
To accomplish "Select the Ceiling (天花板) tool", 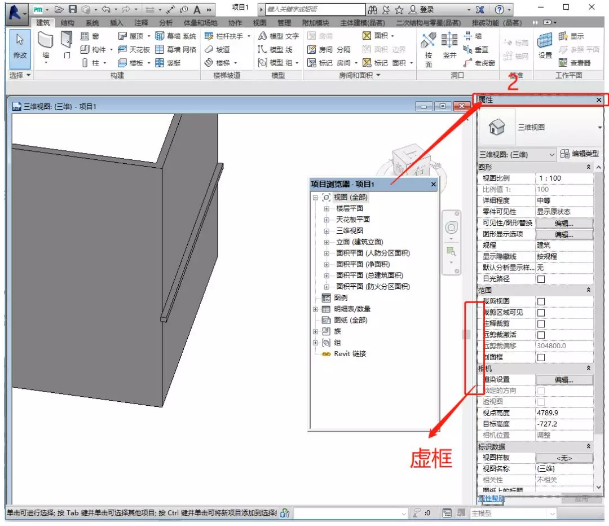I will pyautogui.click(x=134, y=50).
